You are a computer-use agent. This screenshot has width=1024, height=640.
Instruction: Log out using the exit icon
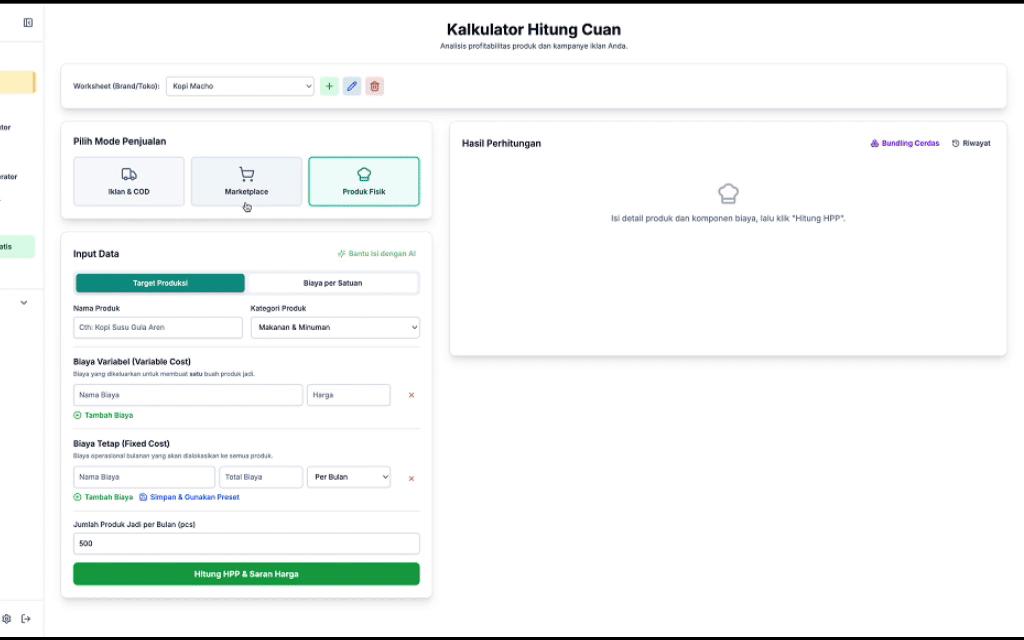[26, 619]
